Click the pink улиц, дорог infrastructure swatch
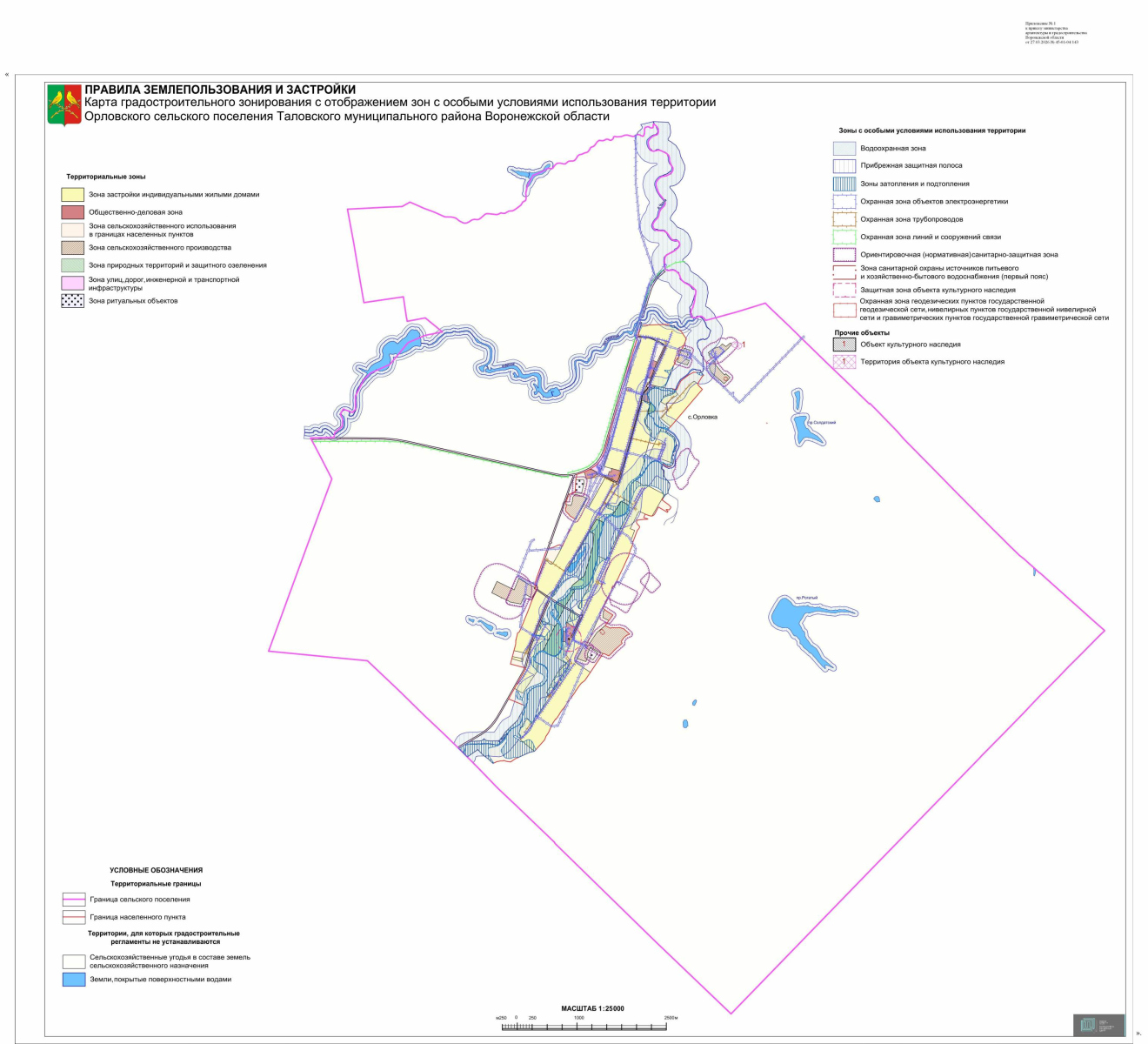 tap(72, 284)
